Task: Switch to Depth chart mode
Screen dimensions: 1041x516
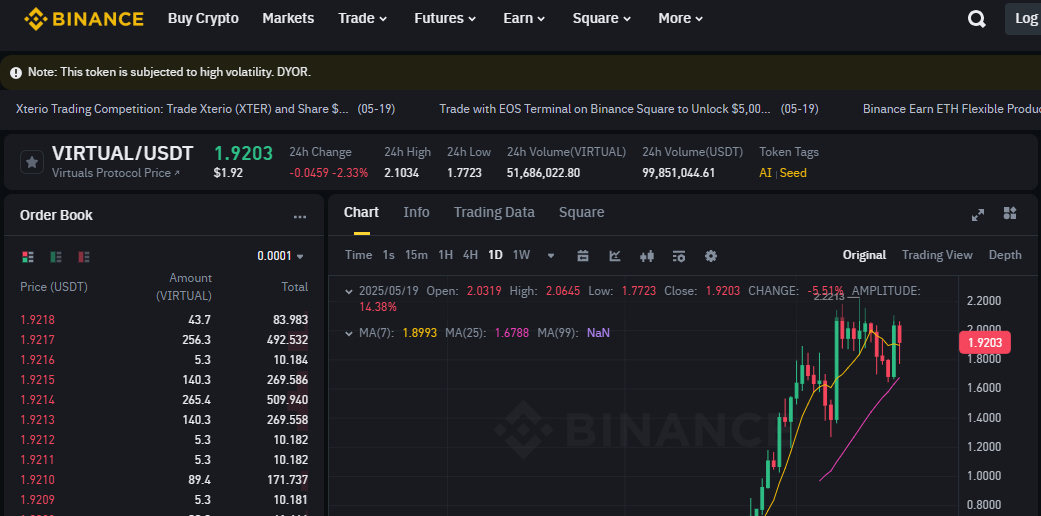Action: pyautogui.click(x=1005, y=255)
